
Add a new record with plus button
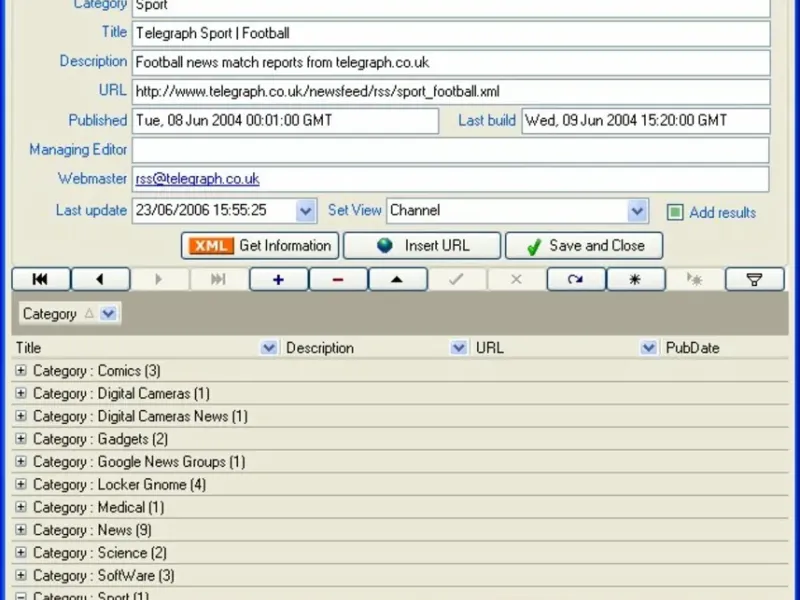pyautogui.click(x=279, y=279)
